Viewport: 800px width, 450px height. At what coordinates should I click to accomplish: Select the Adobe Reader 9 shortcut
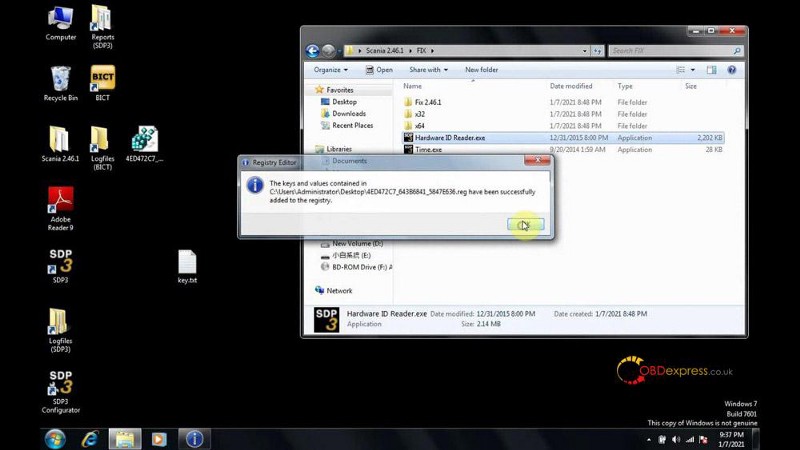tap(60, 209)
